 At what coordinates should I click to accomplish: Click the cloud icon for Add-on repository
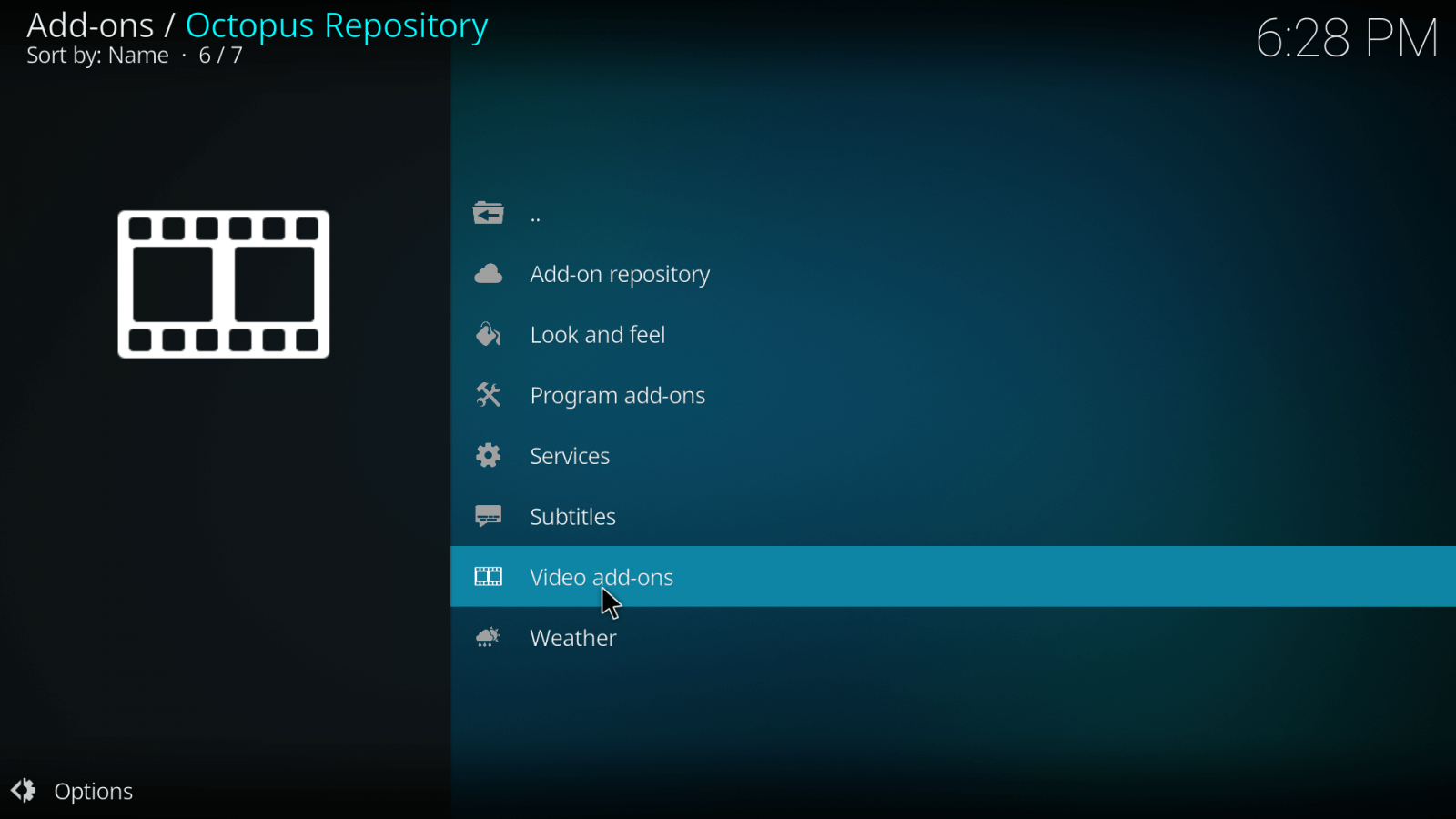coord(488,274)
